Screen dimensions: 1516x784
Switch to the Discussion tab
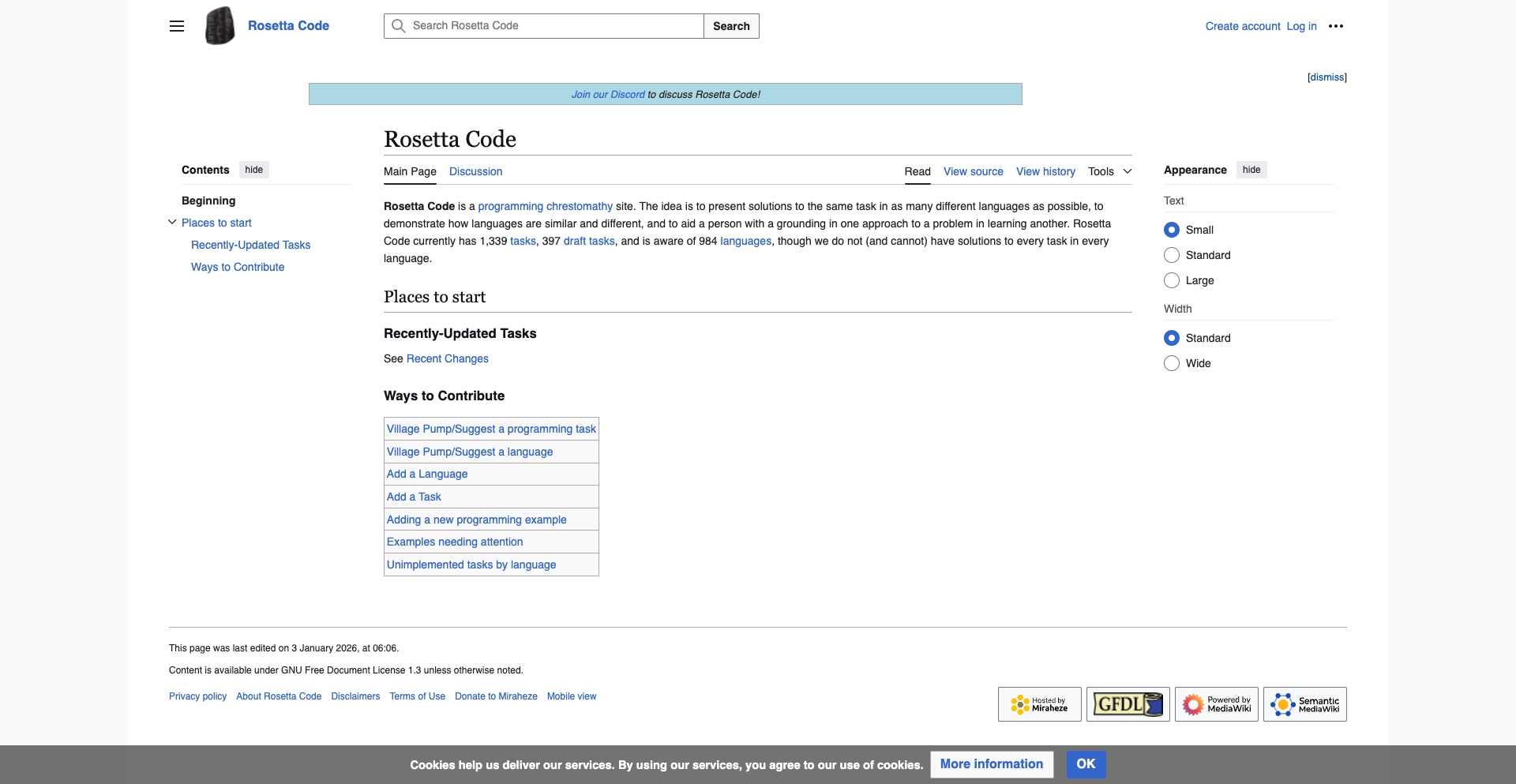coord(475,171)
